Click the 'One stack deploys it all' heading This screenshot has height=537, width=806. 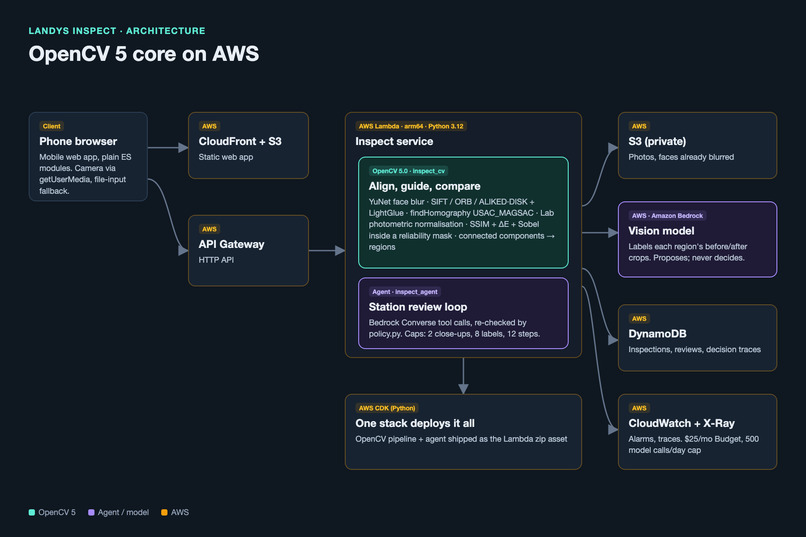click(x=415, y=423)
